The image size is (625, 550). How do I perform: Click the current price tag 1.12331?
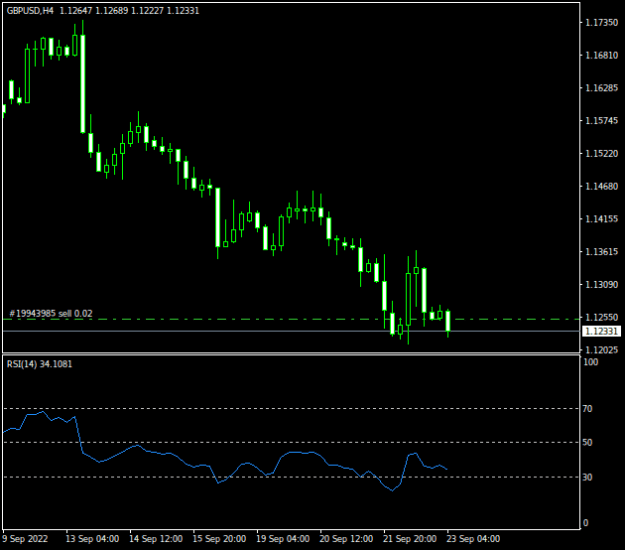[602, 331]
